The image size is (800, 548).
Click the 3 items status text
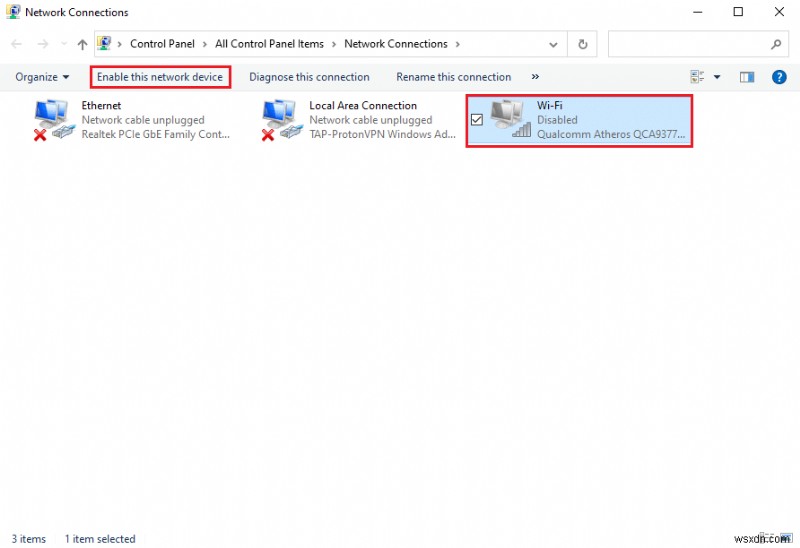(x=29, y=539)
